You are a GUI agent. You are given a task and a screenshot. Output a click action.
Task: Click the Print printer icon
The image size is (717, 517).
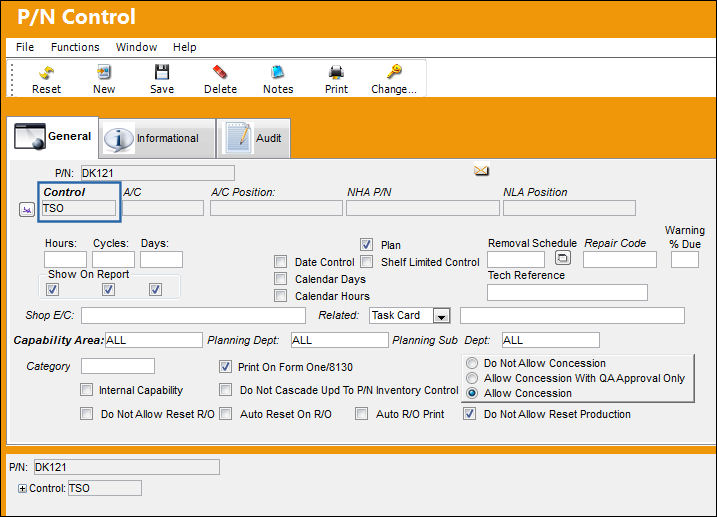336,72
